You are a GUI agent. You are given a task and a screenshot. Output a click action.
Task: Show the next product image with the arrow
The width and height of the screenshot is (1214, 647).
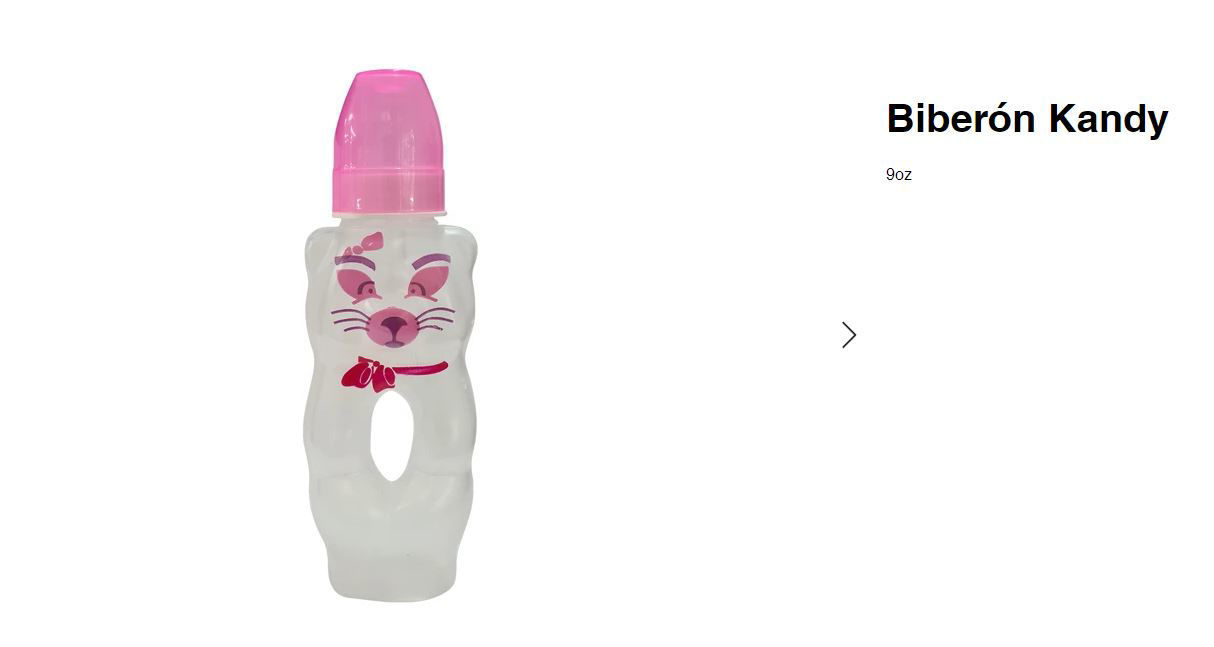pyautogui.click(x=849, y=335)
